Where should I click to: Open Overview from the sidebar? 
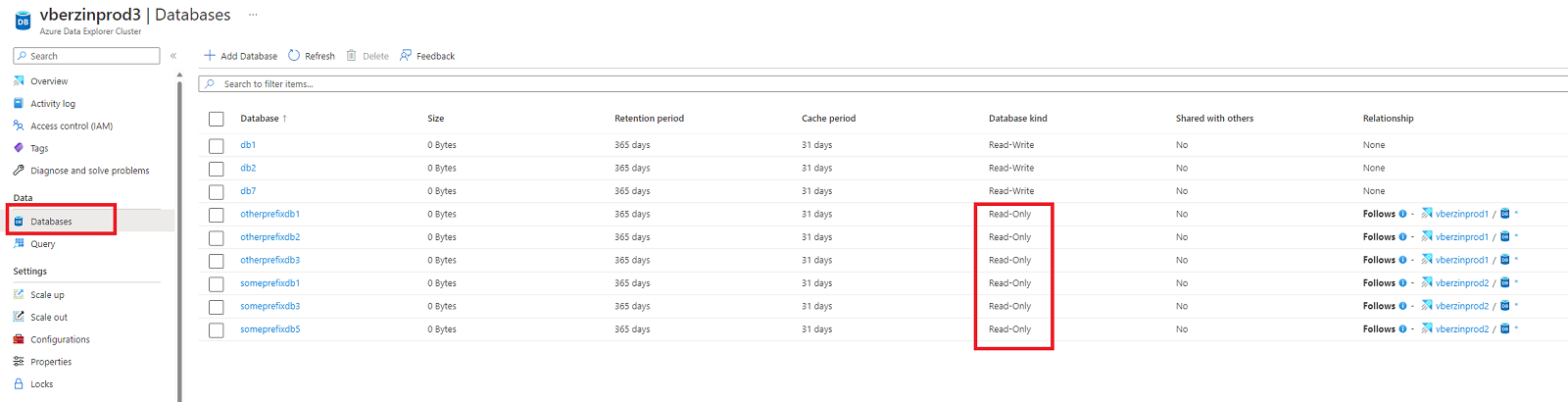click(49, 81)
